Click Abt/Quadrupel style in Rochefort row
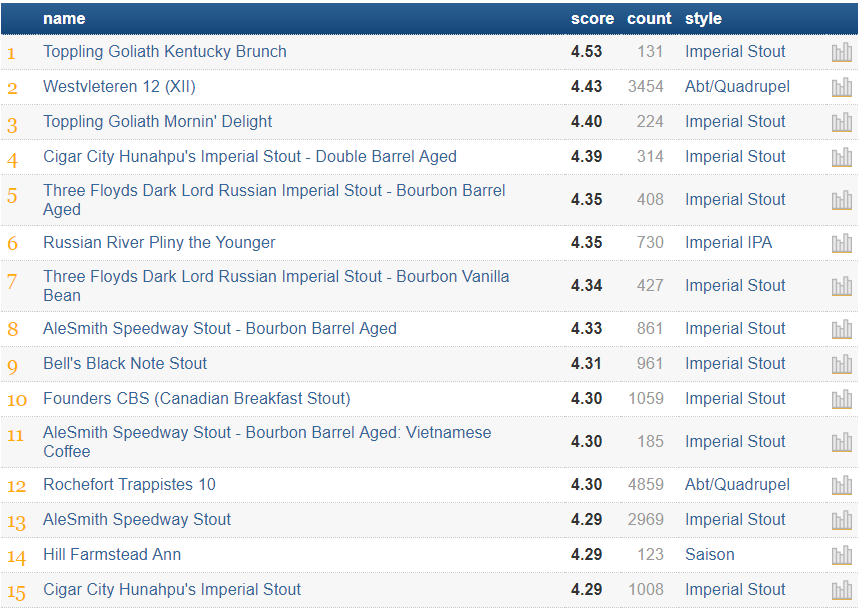The image size is (866, 611). tap(737, 484)
